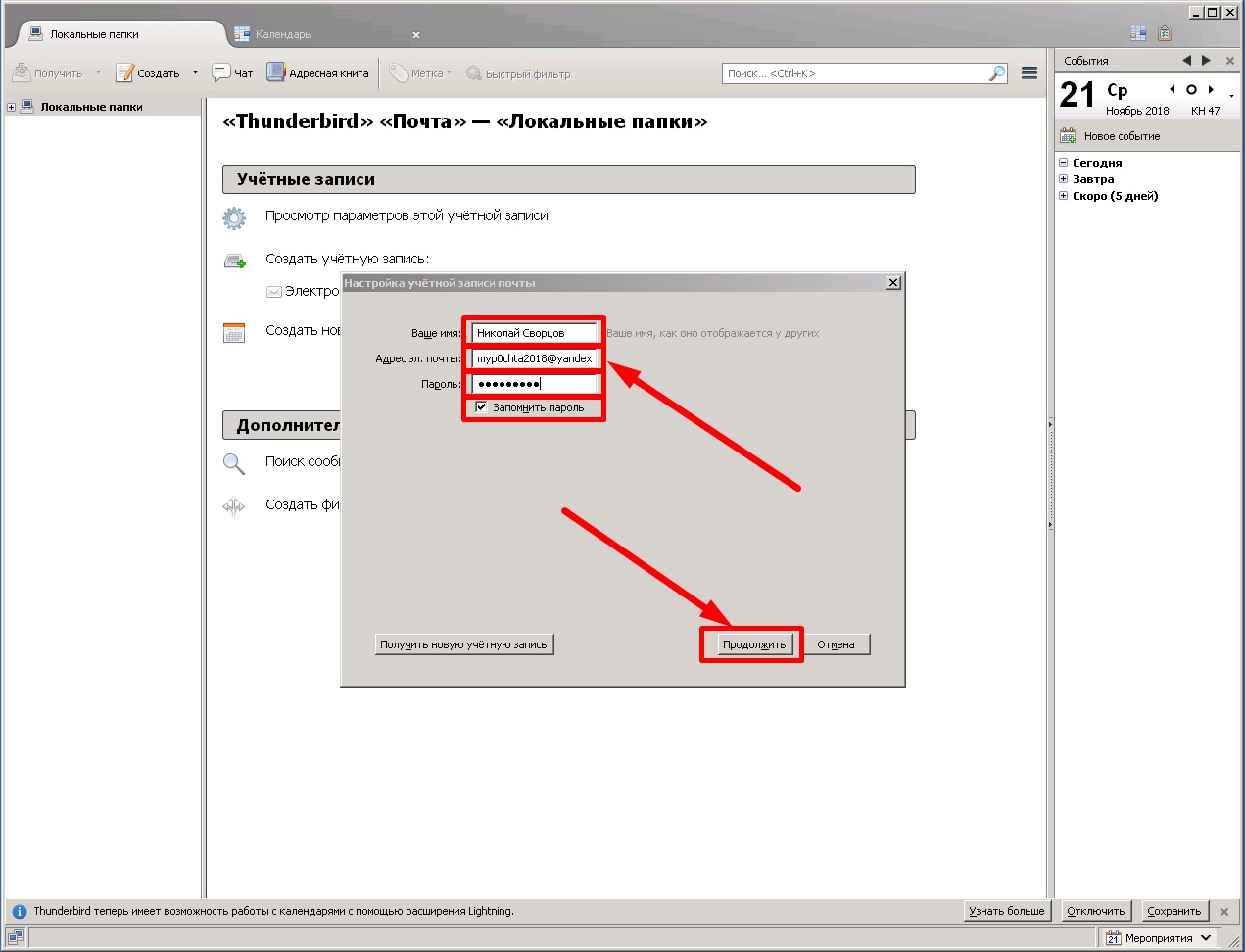1245x952 pixels.
Task: Dismiss the Lightning notification bar
Action: pos(1224,911)
